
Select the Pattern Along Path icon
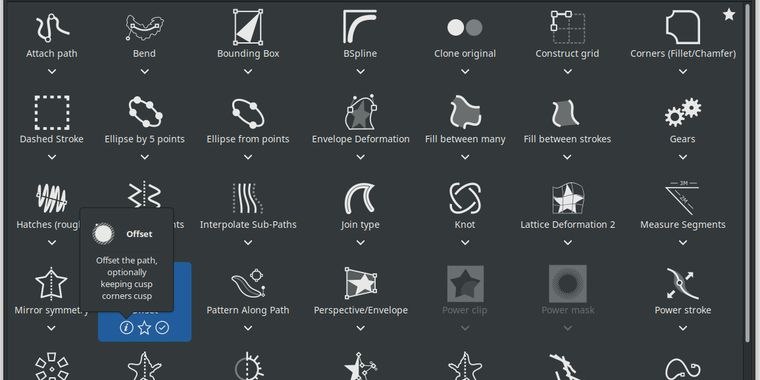coord(248,284)
